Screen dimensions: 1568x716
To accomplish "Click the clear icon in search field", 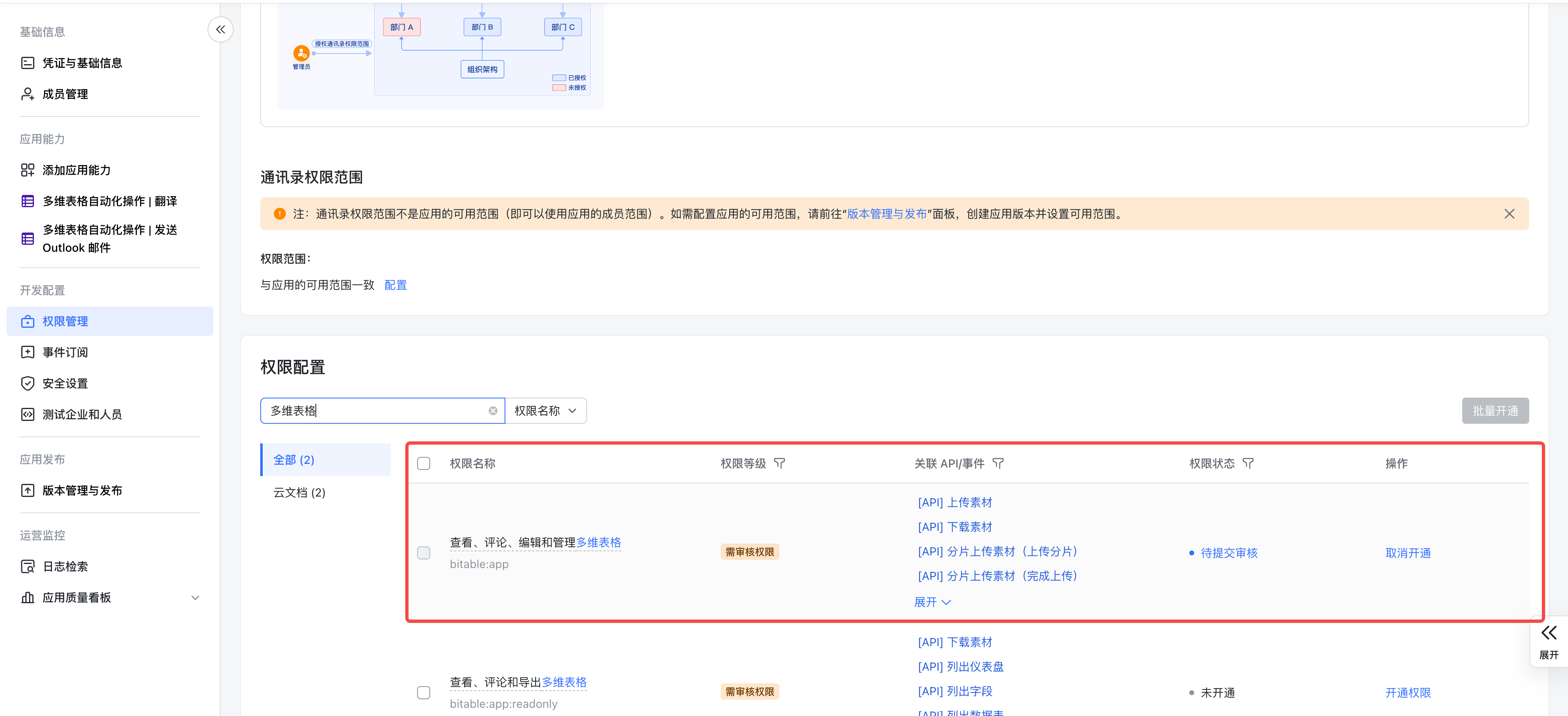I will 492,411.
